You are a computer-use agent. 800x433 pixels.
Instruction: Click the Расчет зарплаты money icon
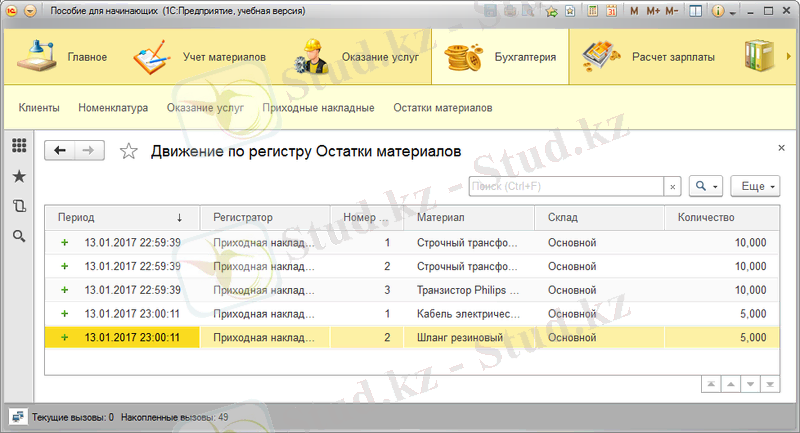tap(601, 55)
